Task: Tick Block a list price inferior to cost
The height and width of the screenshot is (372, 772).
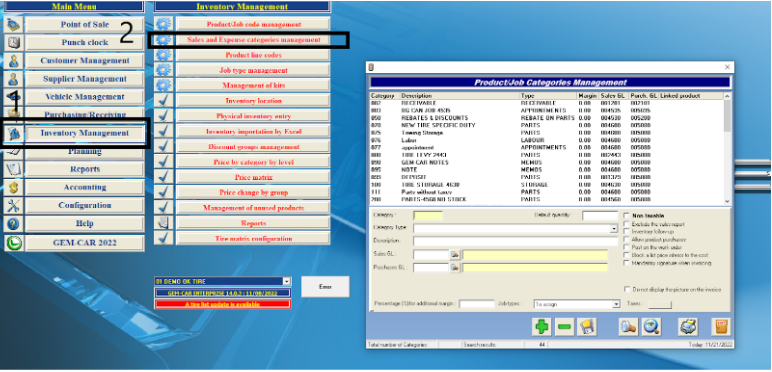Action: (x=627, y=255)
